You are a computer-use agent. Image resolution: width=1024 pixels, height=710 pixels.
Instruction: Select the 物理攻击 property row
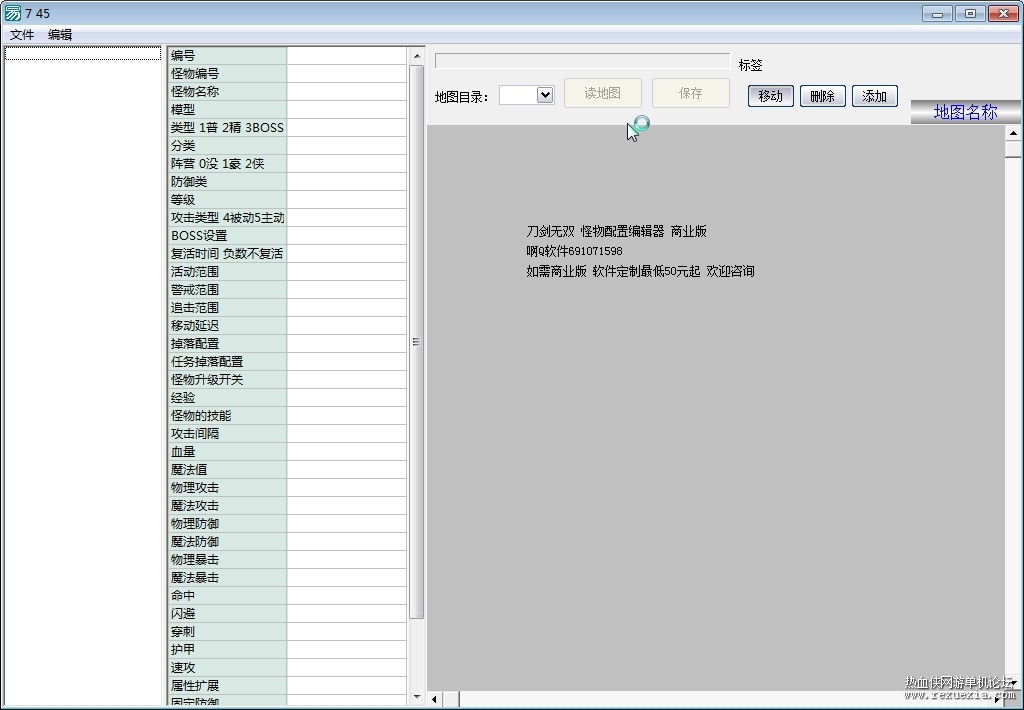click(x=287, y=487)
